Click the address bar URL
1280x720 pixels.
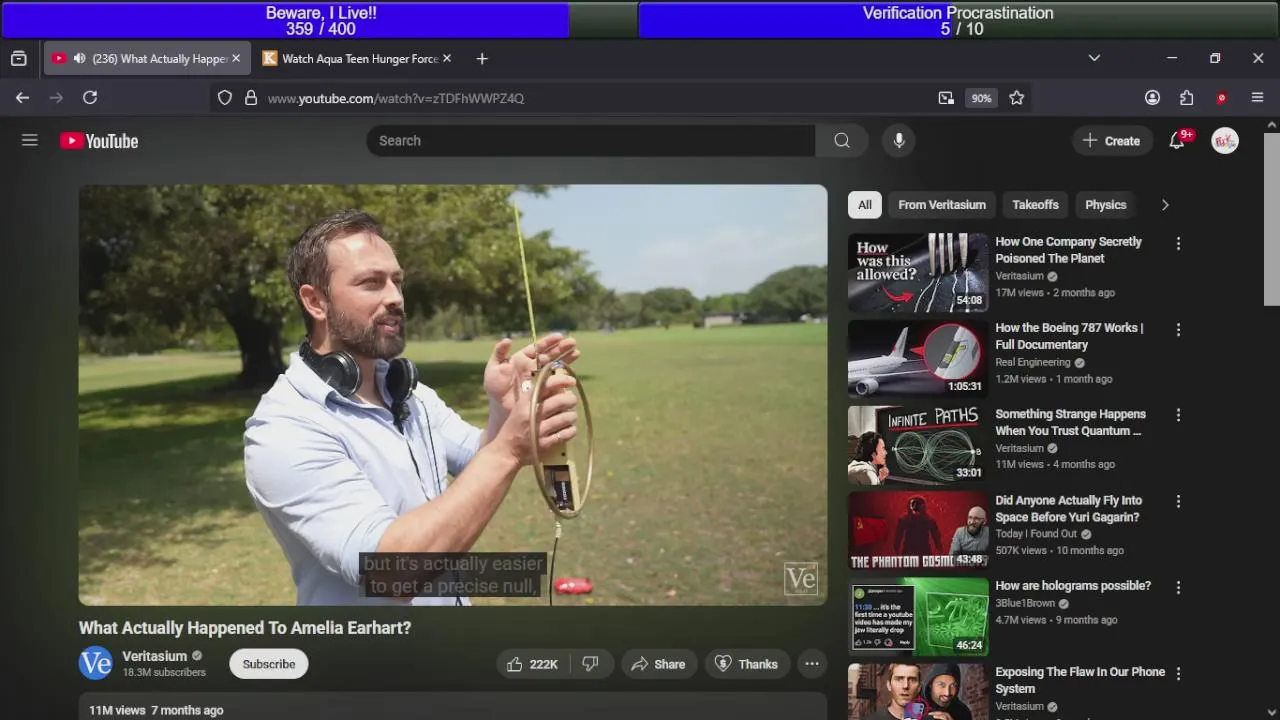[396, 98]
